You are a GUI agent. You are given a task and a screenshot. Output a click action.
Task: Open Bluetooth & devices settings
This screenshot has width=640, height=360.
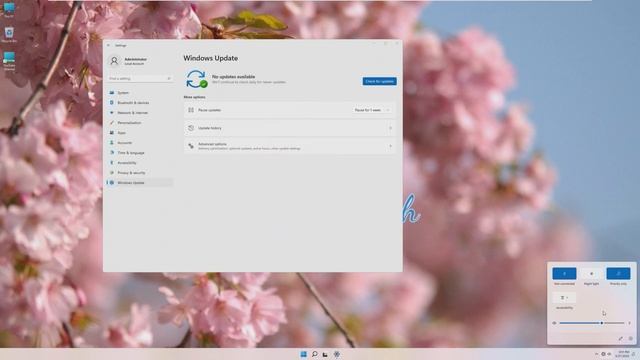140,103
